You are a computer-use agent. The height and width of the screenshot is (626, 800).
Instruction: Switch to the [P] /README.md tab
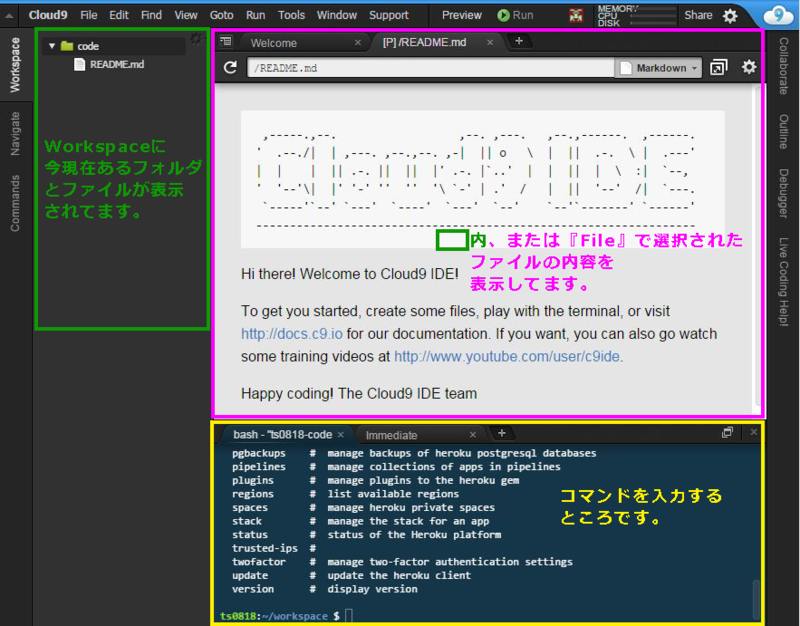coord(424,42)
